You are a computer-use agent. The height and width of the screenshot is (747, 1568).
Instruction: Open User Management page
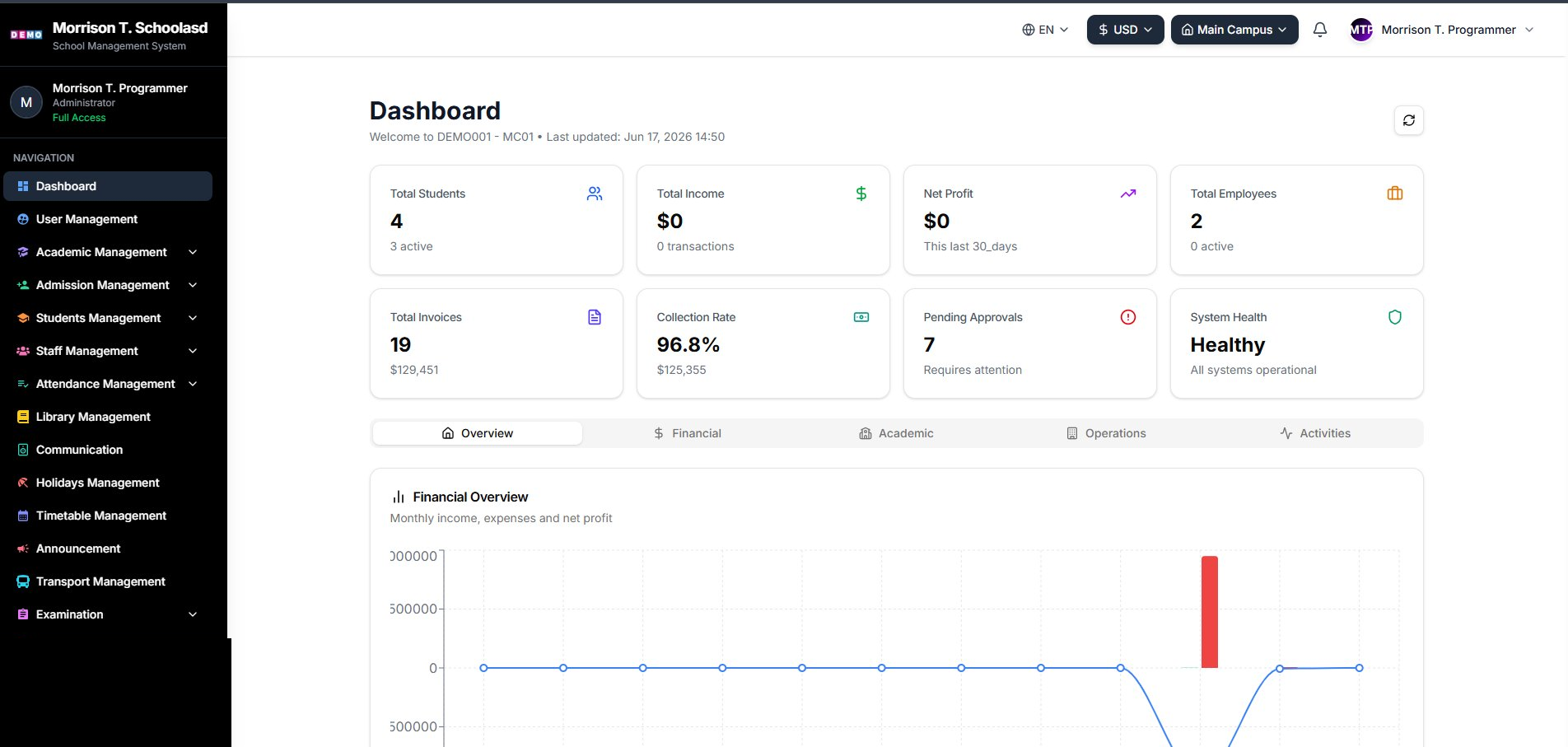[x=108, y=219]
